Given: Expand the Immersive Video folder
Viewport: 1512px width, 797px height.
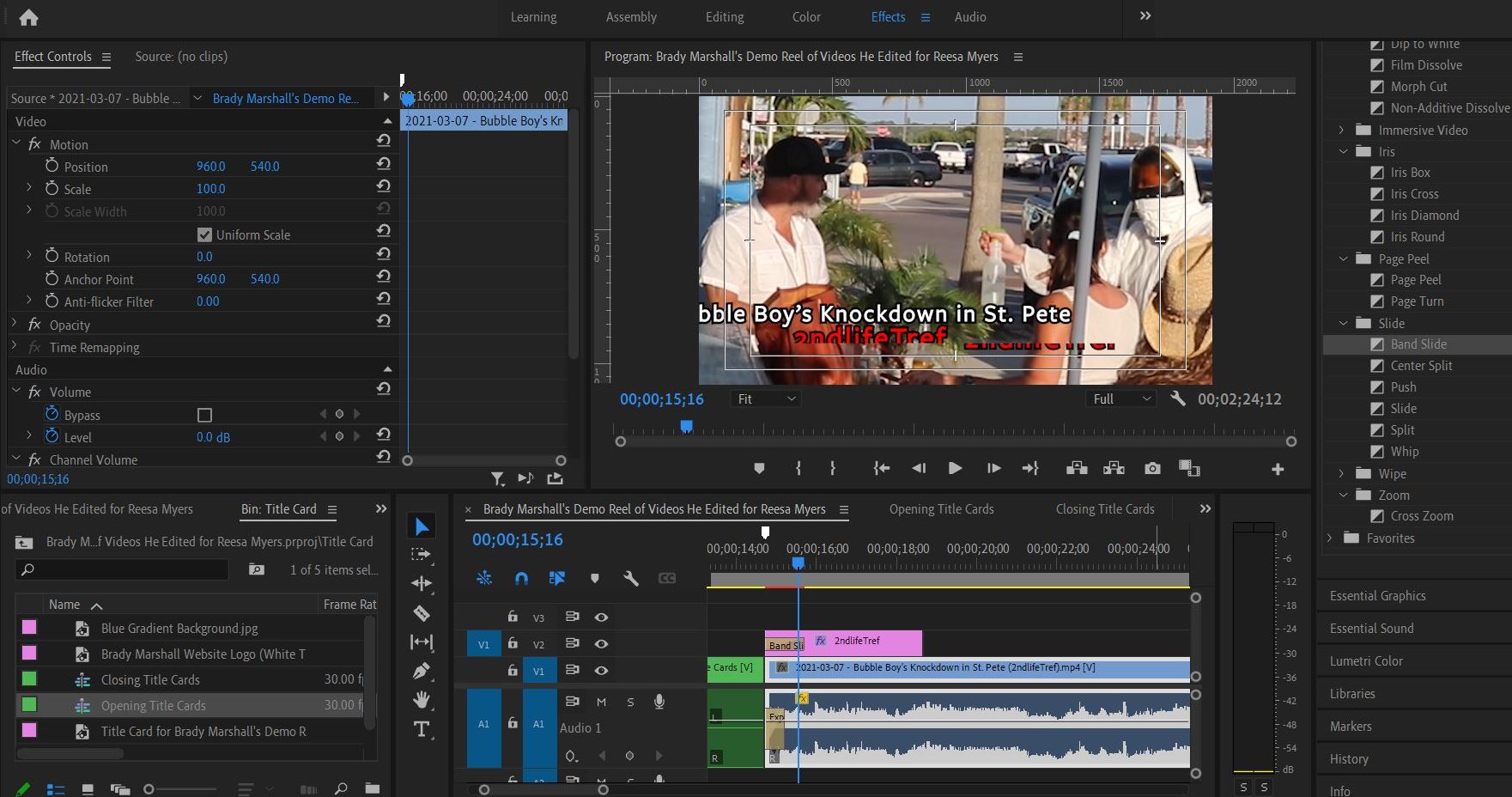Looking at the screenshot, I should 1342,131.
